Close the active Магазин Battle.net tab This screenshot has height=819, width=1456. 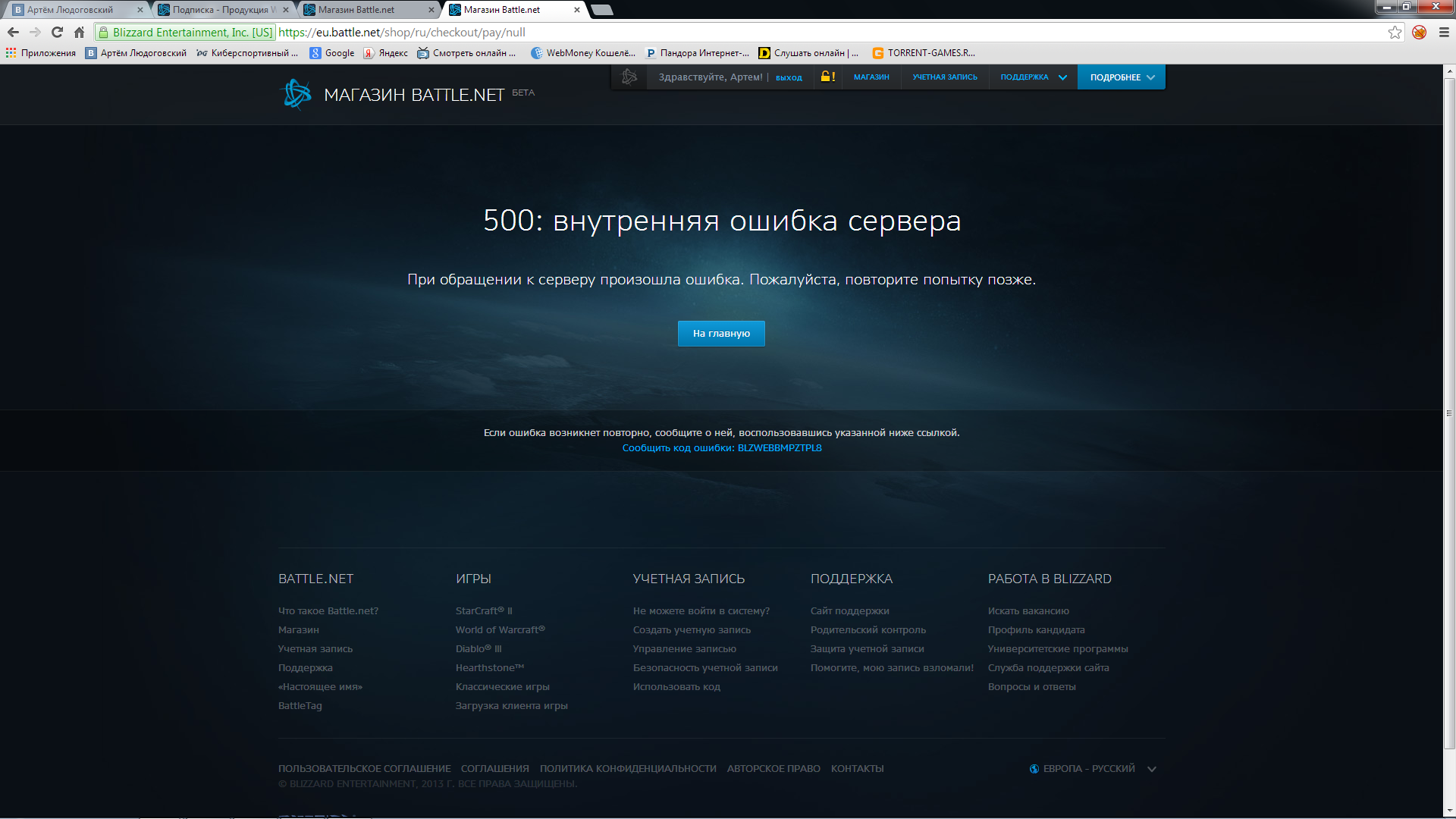[x=577, y=10]
